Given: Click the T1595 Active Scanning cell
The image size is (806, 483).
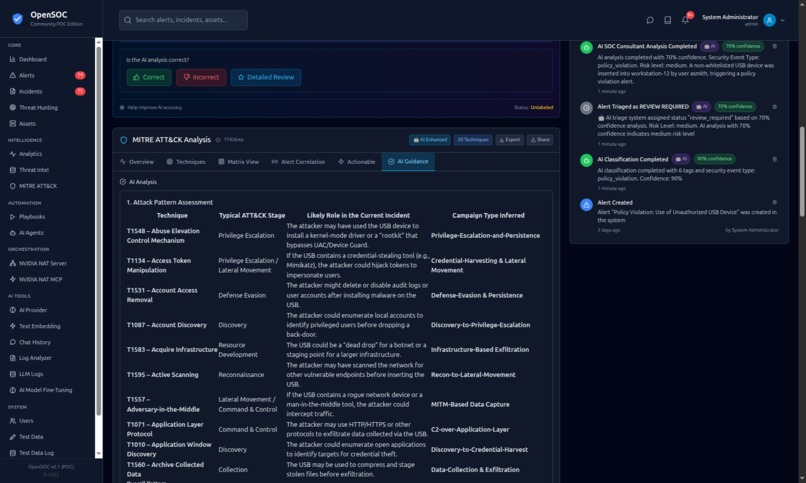Looking at the screenshot, I should (171, 375).
